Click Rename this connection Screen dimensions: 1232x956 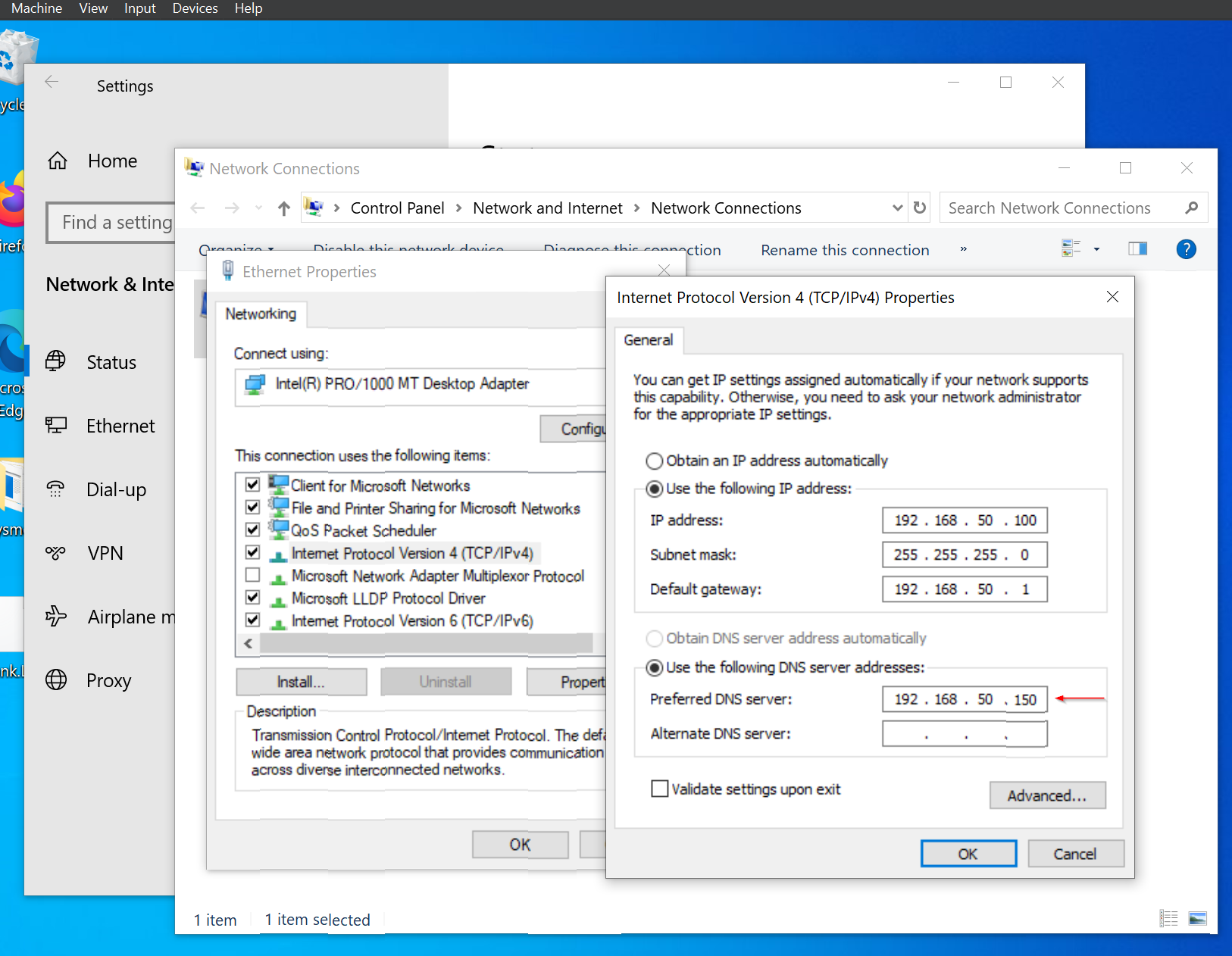pos(845,250)
